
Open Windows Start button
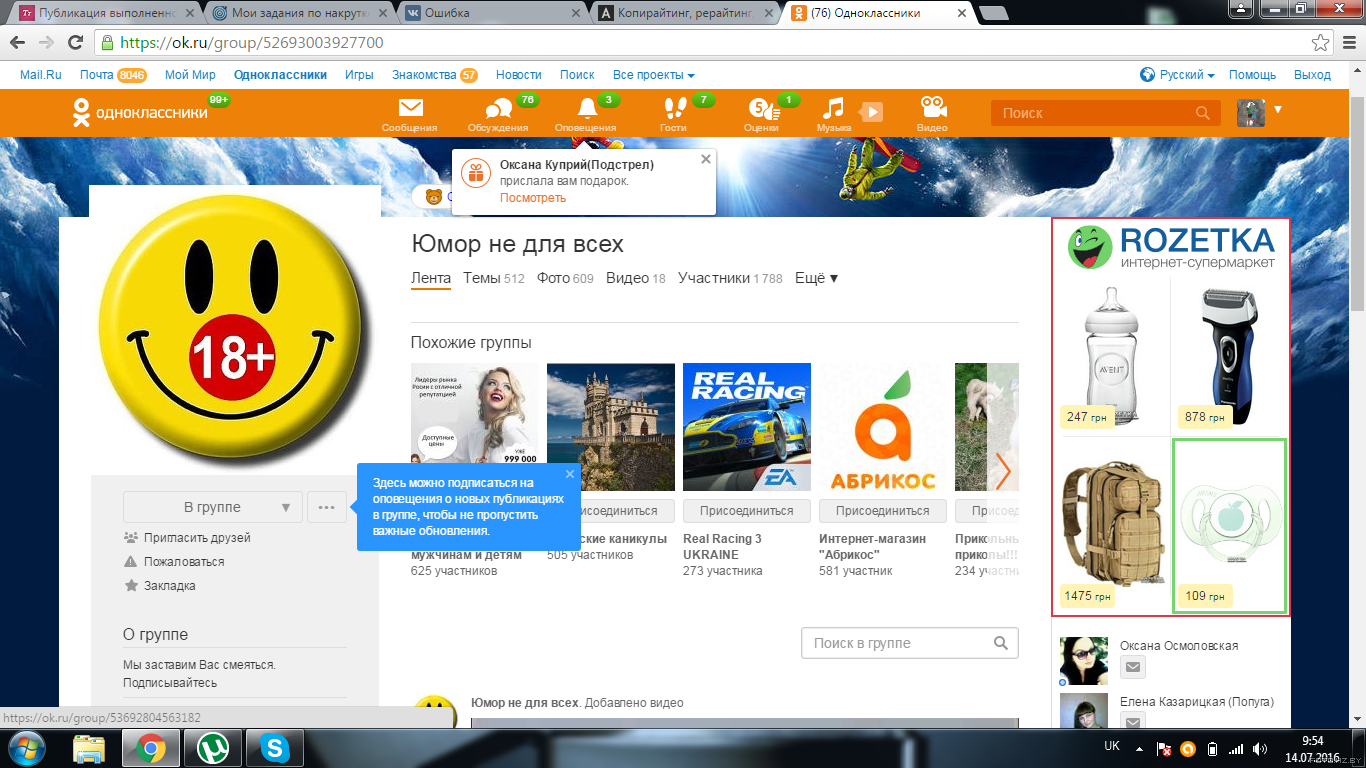(x=25, y=747)
